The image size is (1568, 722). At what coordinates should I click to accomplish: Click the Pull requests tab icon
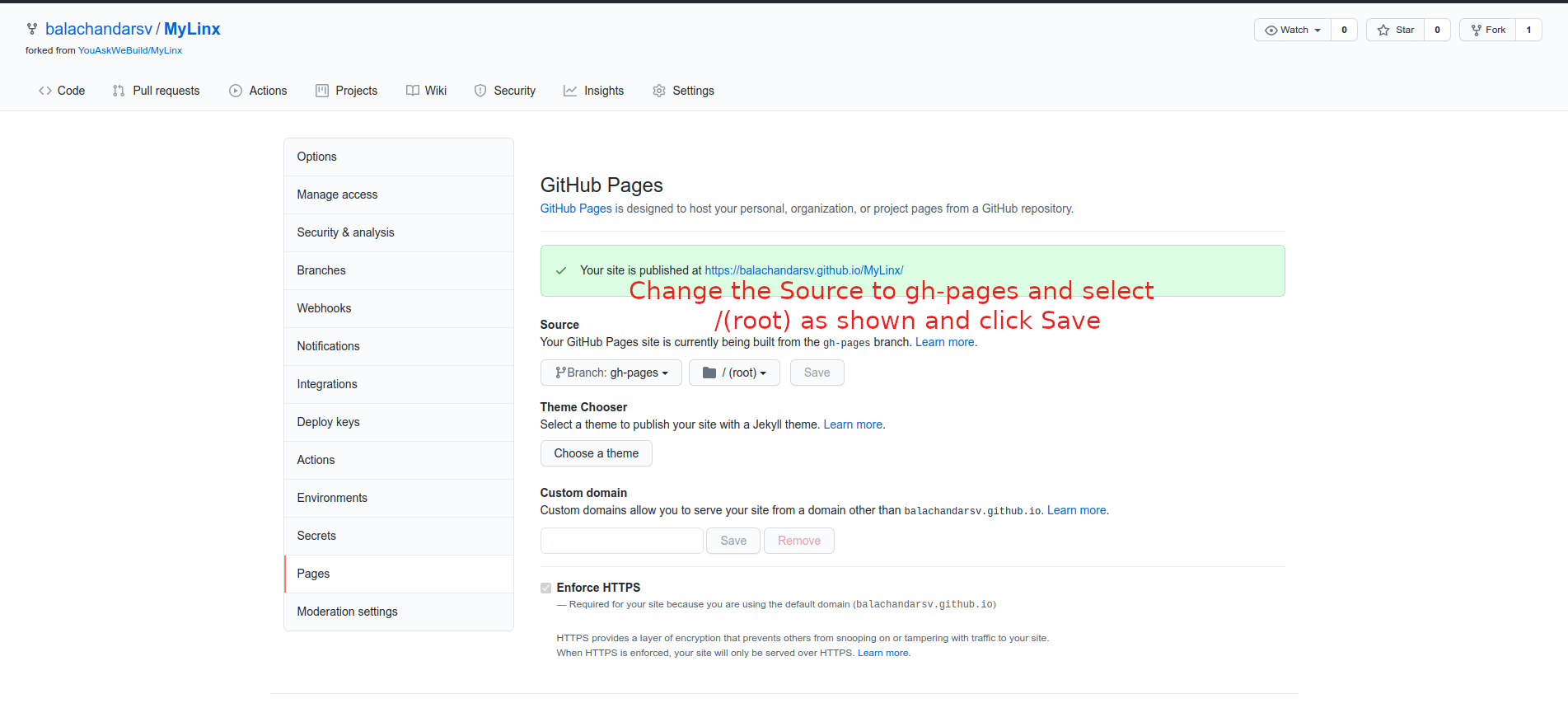(119, 91)
